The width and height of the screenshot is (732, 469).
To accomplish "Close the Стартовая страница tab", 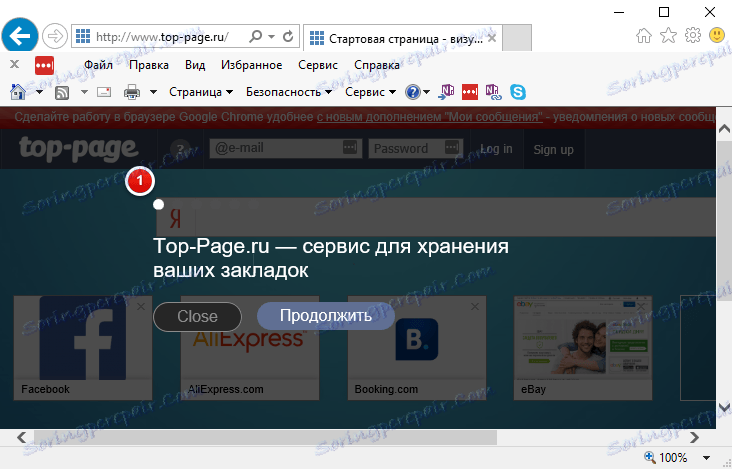I will pyautogui.click(x=492, y=38).
